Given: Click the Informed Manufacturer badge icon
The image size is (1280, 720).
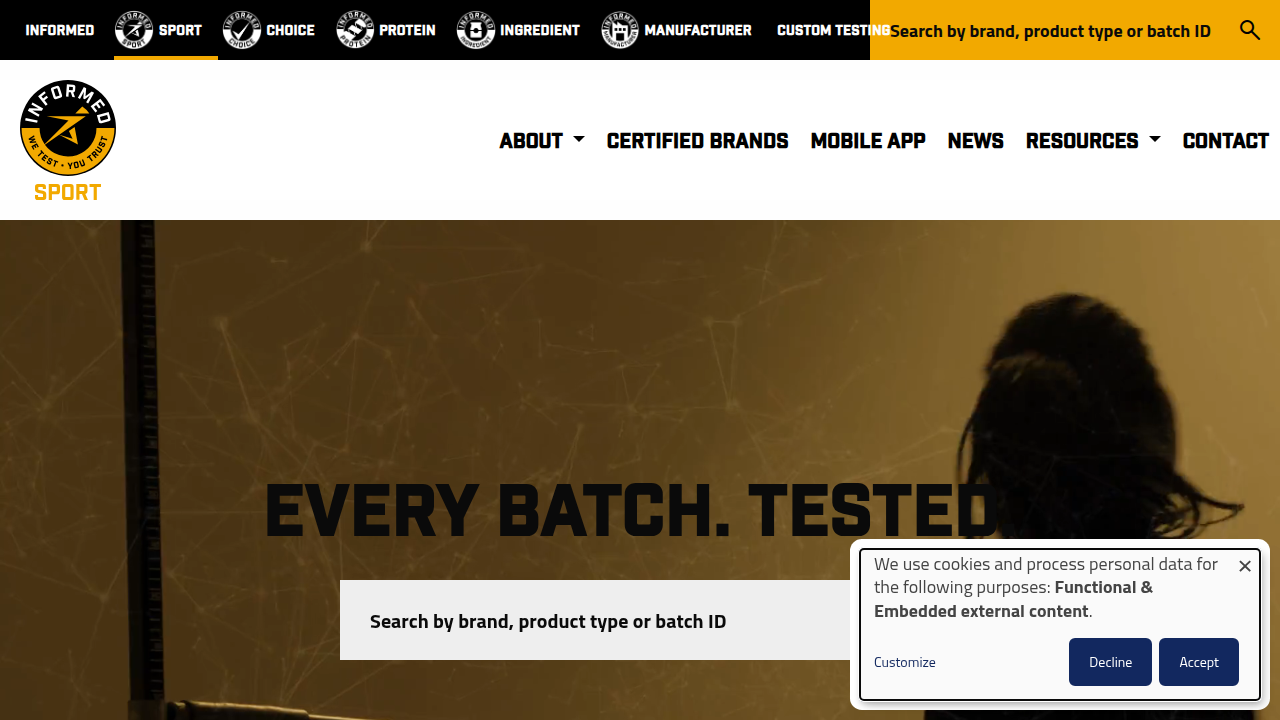Looking at the screenshot, I should [620, 30].
